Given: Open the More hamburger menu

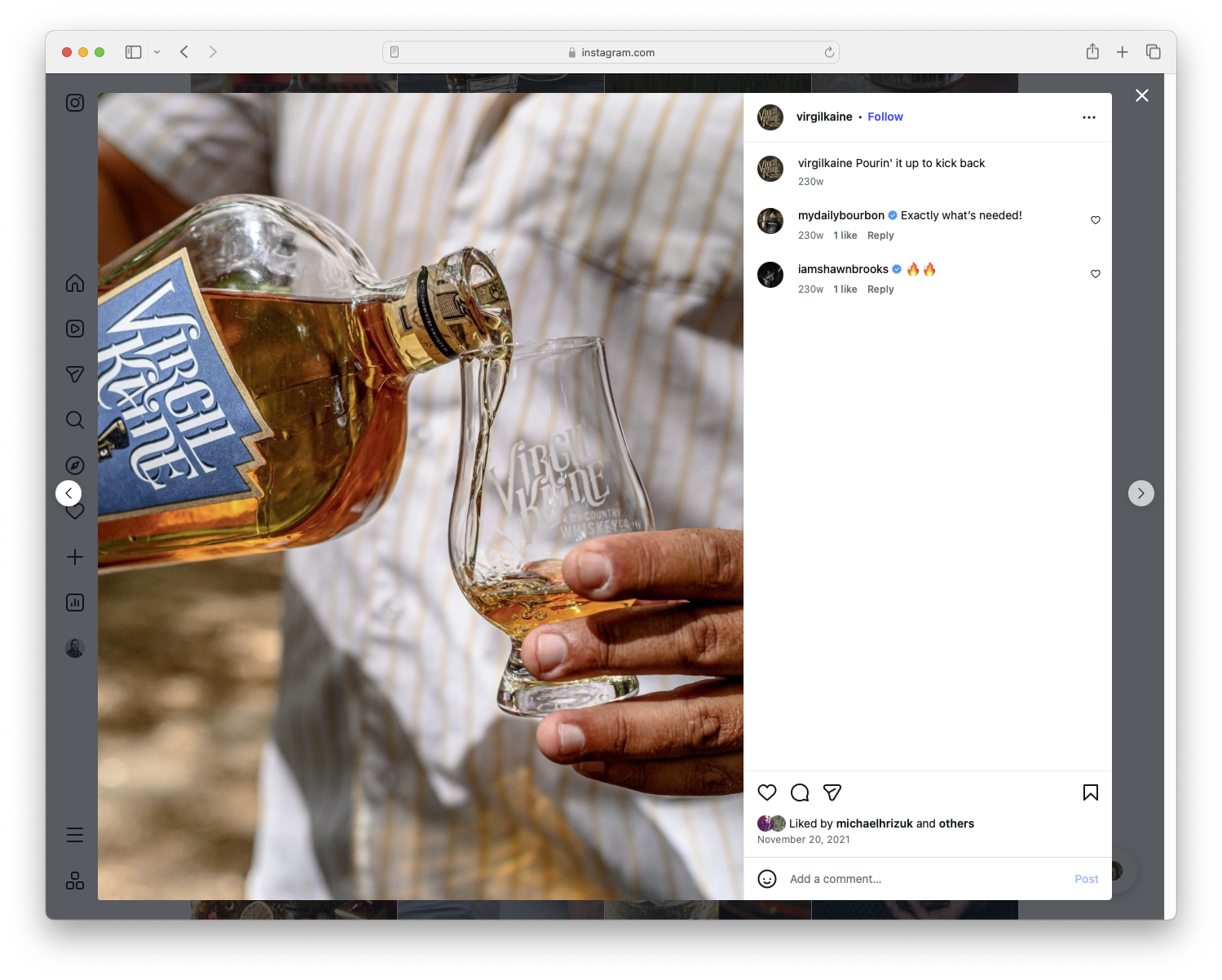Looking at the screenshot, I should click(x=75, y=835).
